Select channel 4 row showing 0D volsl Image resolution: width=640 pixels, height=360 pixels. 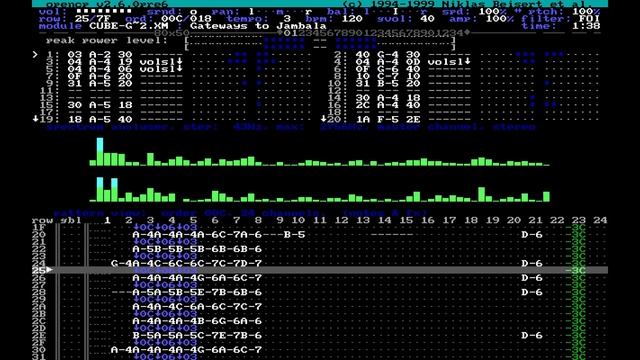point(464,62)
